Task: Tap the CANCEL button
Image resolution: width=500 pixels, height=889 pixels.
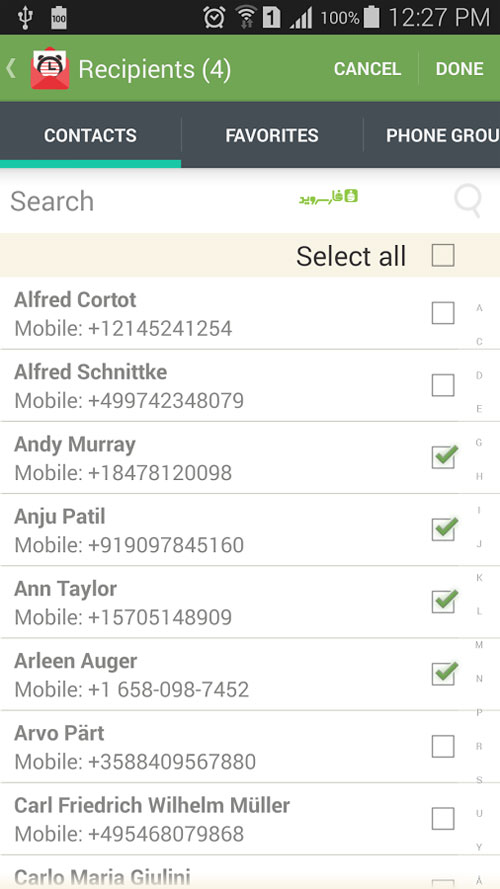Action: 367,69
